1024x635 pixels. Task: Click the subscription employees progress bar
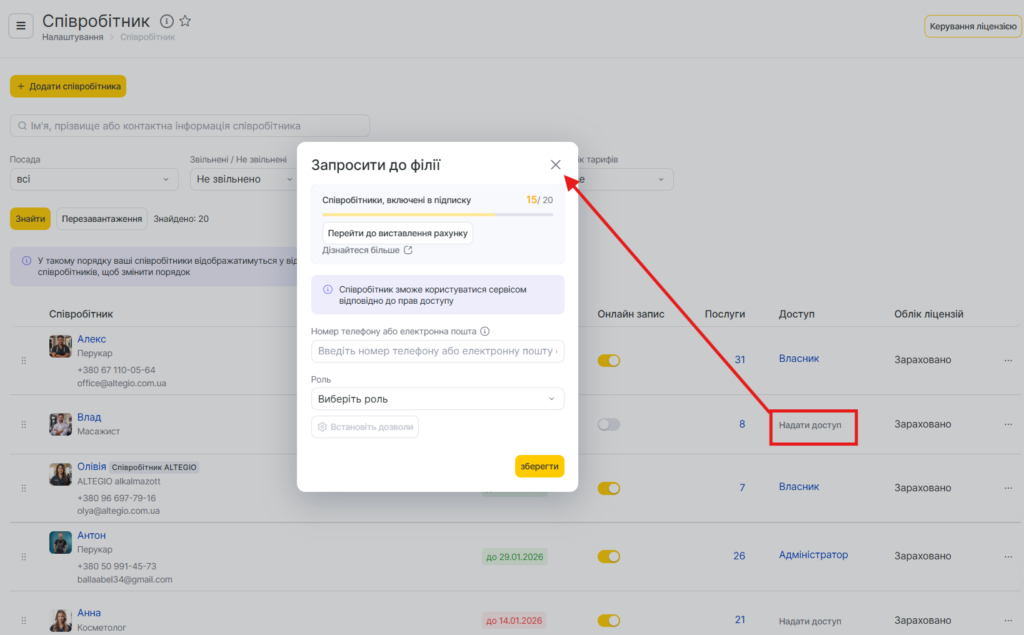(437, 214)
